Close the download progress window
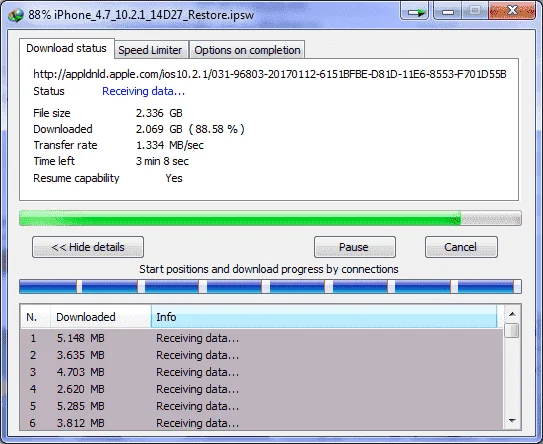Image resolution: width=543 pixels, height=444 pixels. [x=512, y=11]
